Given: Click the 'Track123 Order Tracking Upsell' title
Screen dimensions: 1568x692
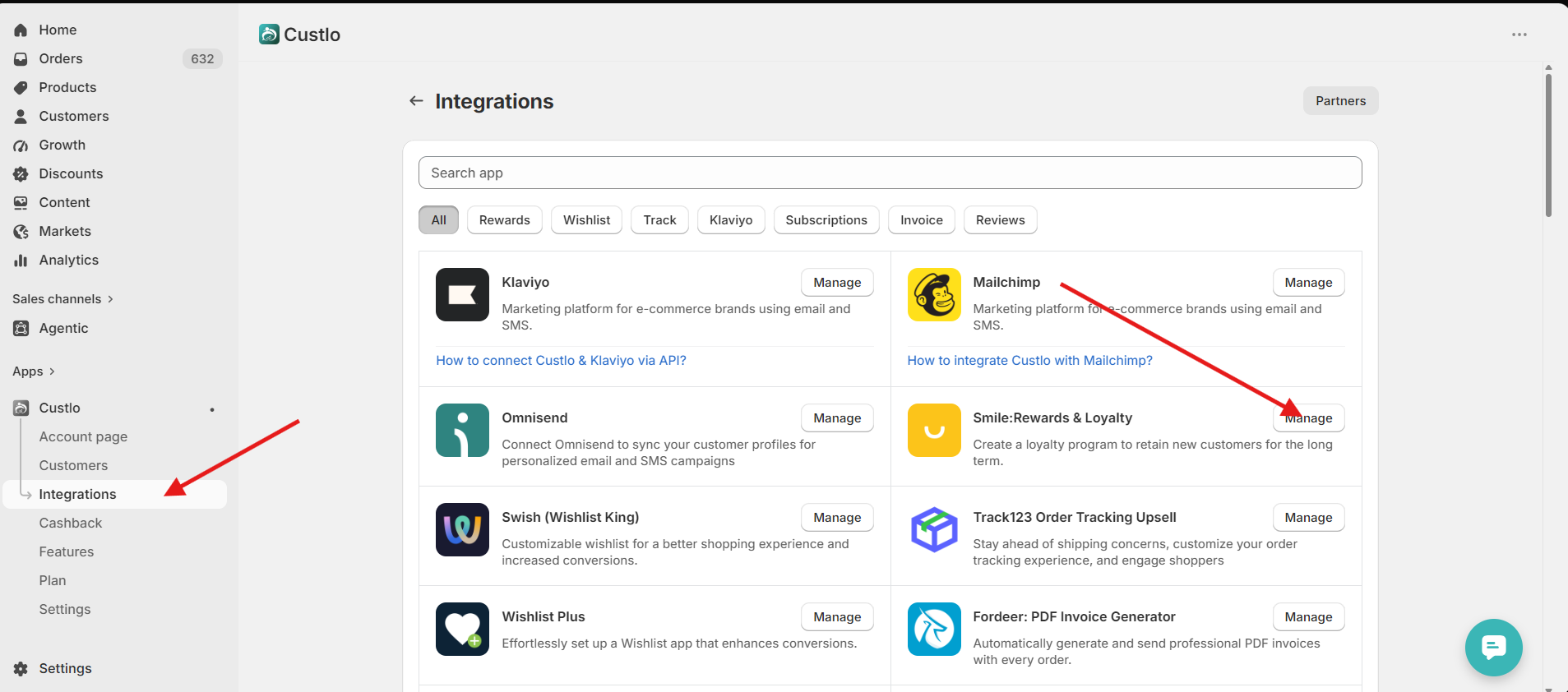Looking at the screenshot, I should pos(1075,518).
